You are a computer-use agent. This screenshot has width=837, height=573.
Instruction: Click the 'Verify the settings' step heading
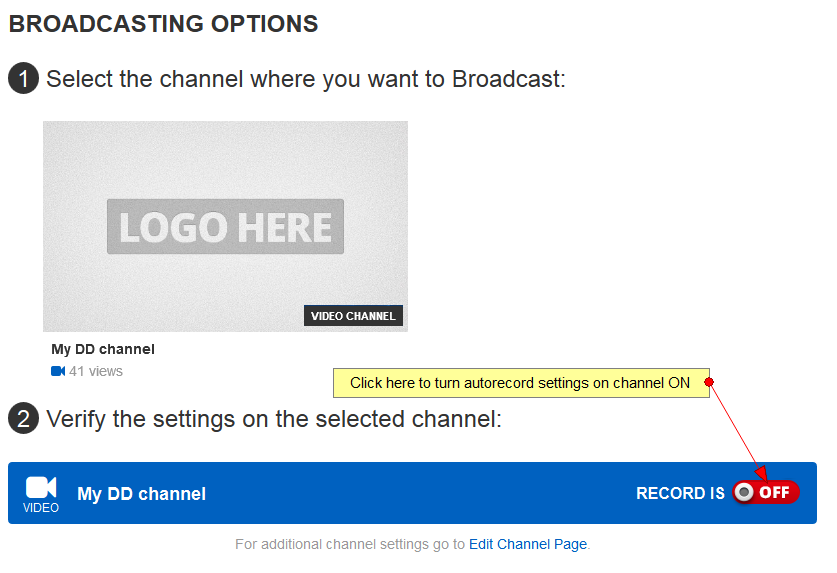274,419
